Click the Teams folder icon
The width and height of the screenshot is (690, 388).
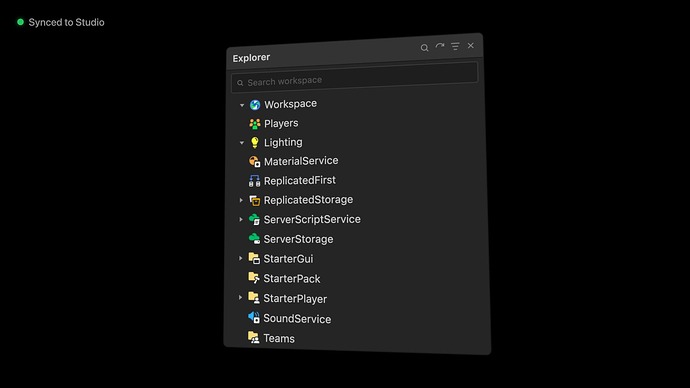click(253, 338)
